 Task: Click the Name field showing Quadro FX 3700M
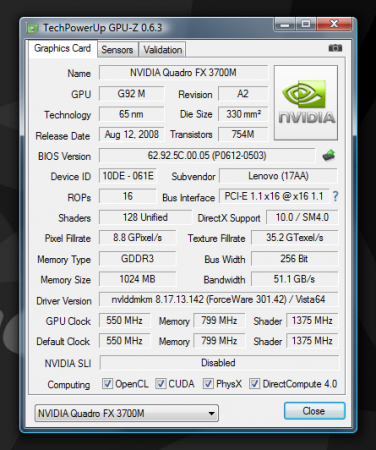click(x=183, y=72)
